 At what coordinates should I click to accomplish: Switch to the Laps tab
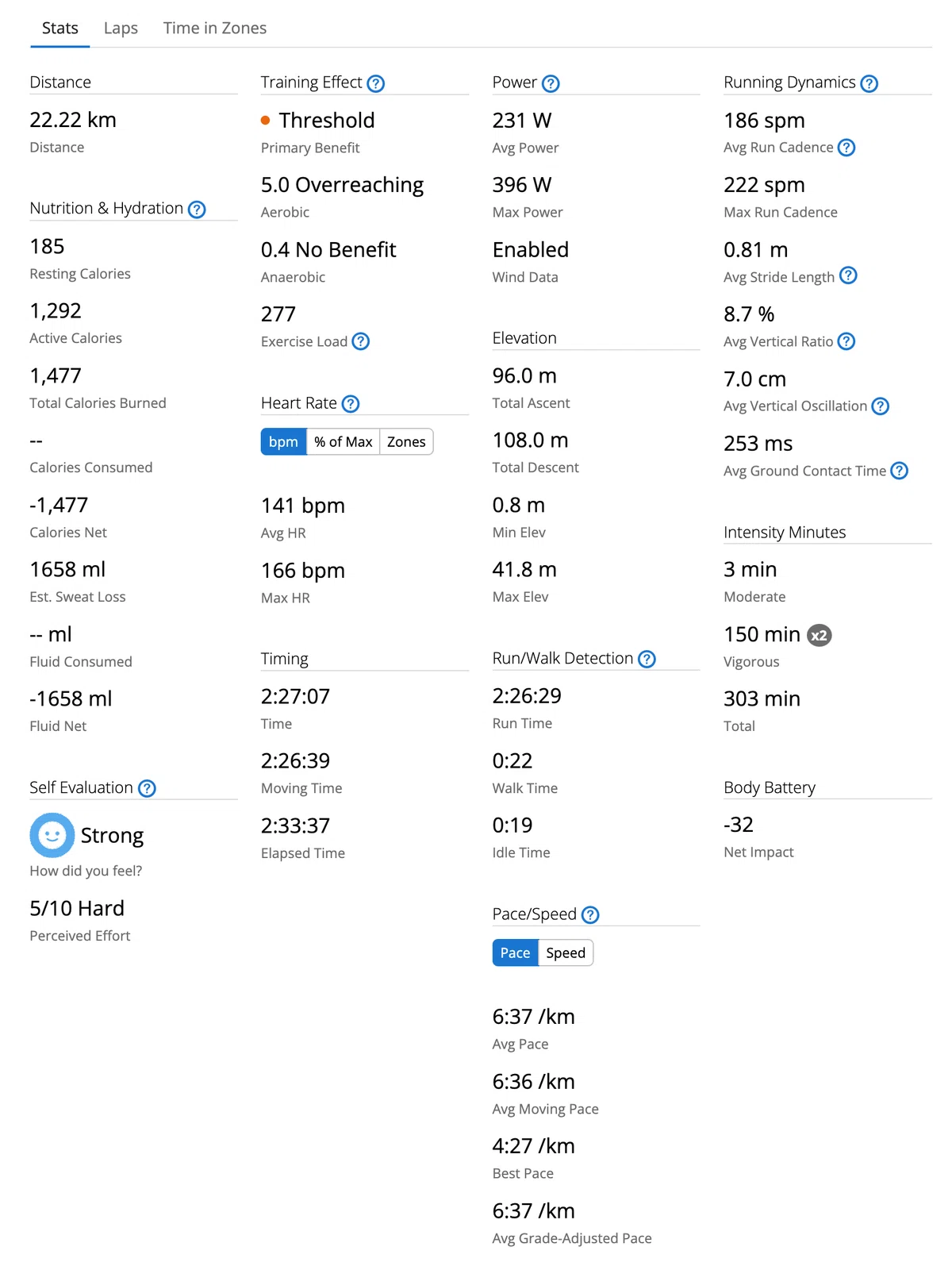pos(121,28)
